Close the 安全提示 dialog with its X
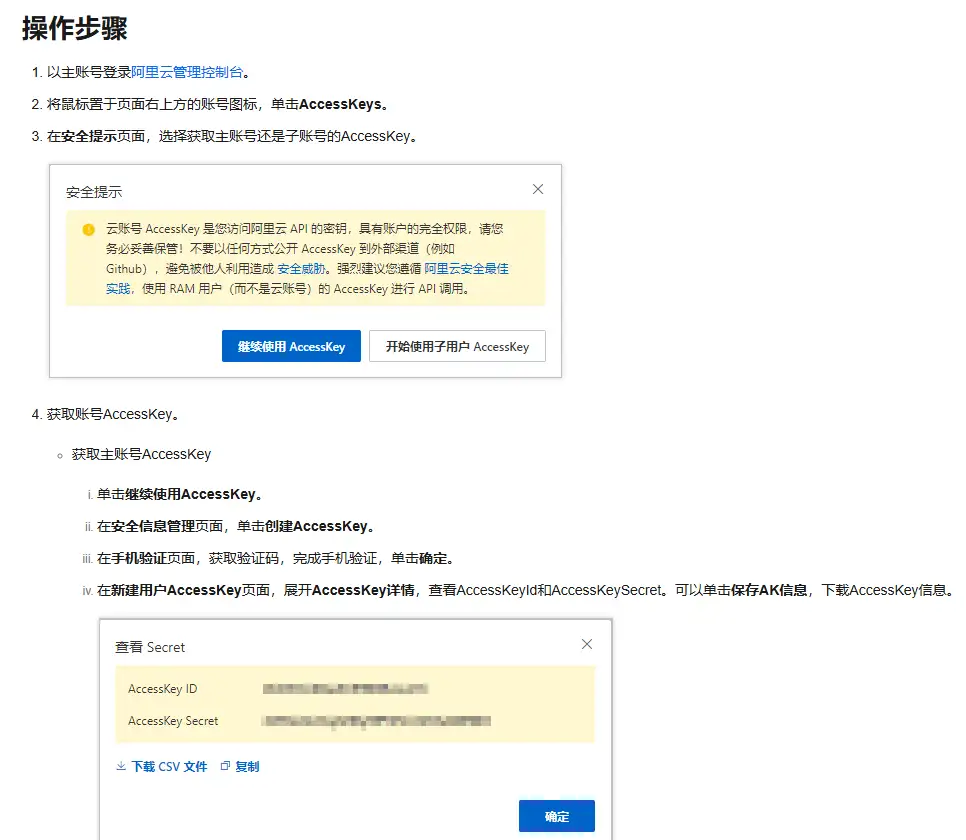The image size is (966, 840). [538, 188]
